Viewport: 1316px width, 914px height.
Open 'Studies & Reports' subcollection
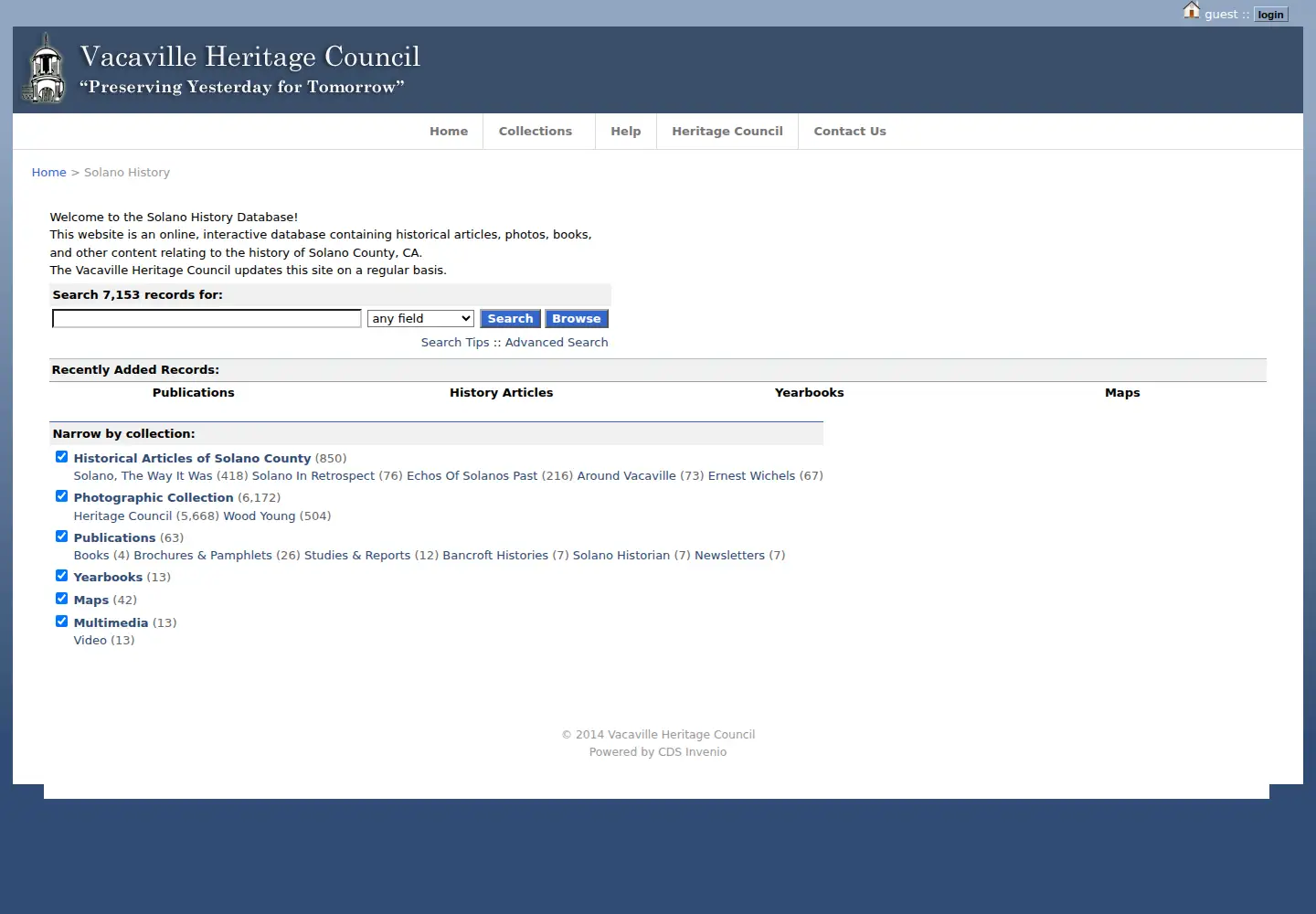pyautogui.click(x=357, y=556)
